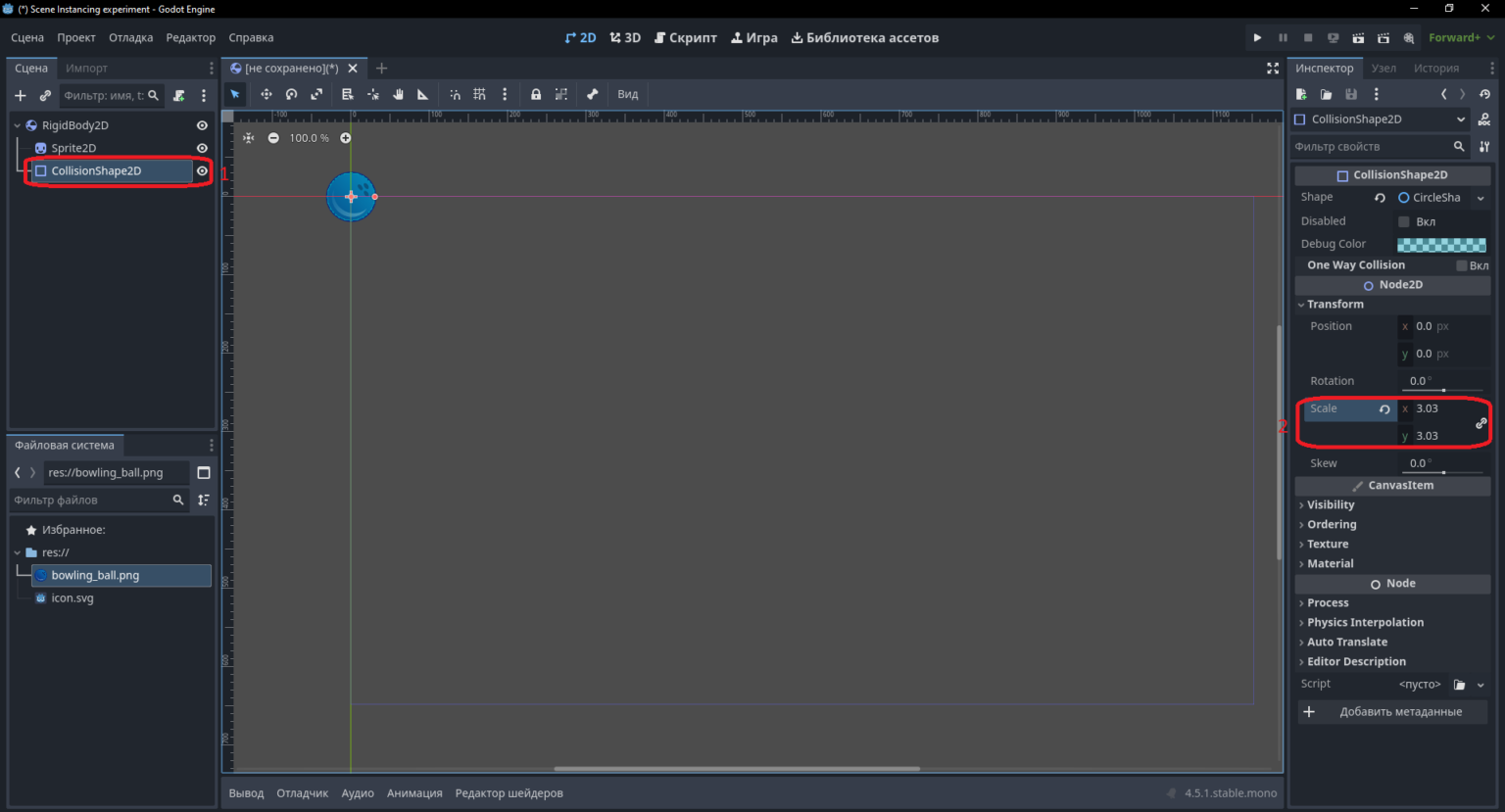Lock the selected node with the padlock icon
Image resolution: width=1505 pixels, height=812 pixels.
pyautogui.click(x=536, y=94)
